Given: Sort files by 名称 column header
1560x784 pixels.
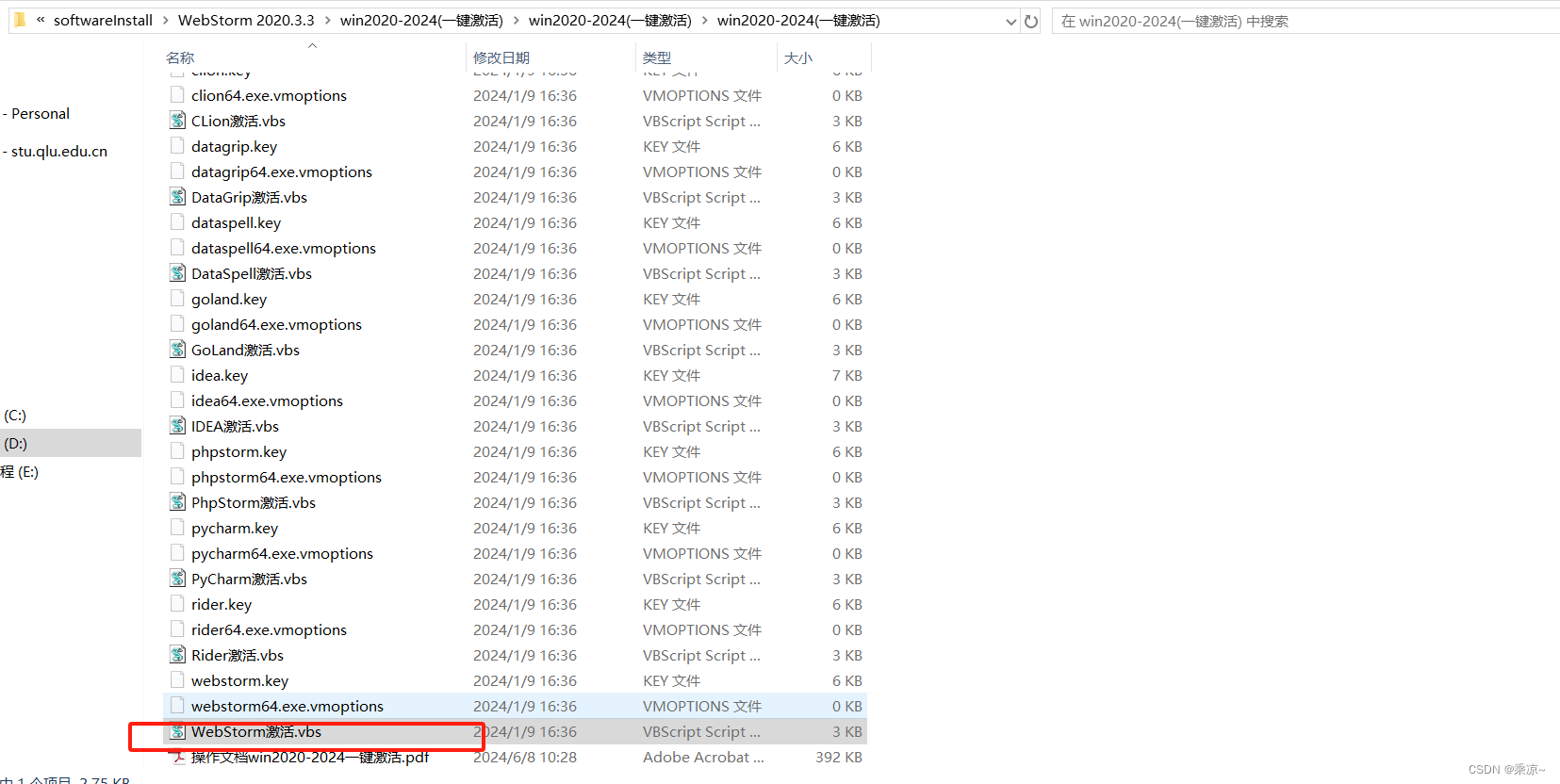Looking at the screenshot, I should point(180,57).
